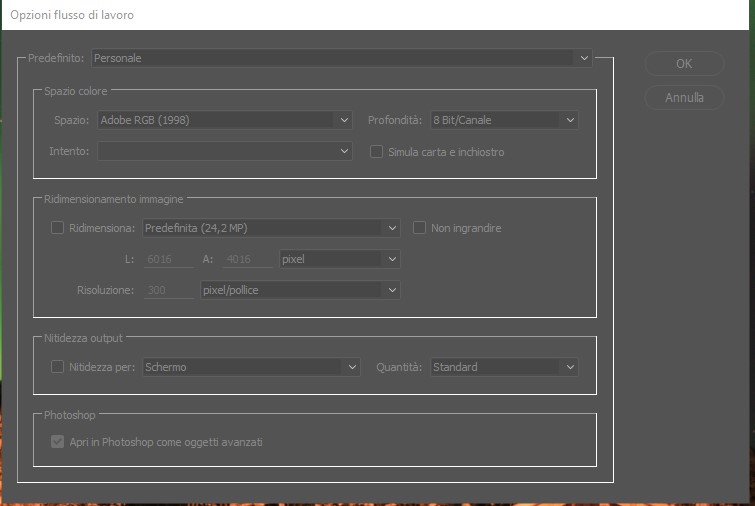Open the Intento dropdown
This screenshot has height=506, width=755.
point(224,151)
